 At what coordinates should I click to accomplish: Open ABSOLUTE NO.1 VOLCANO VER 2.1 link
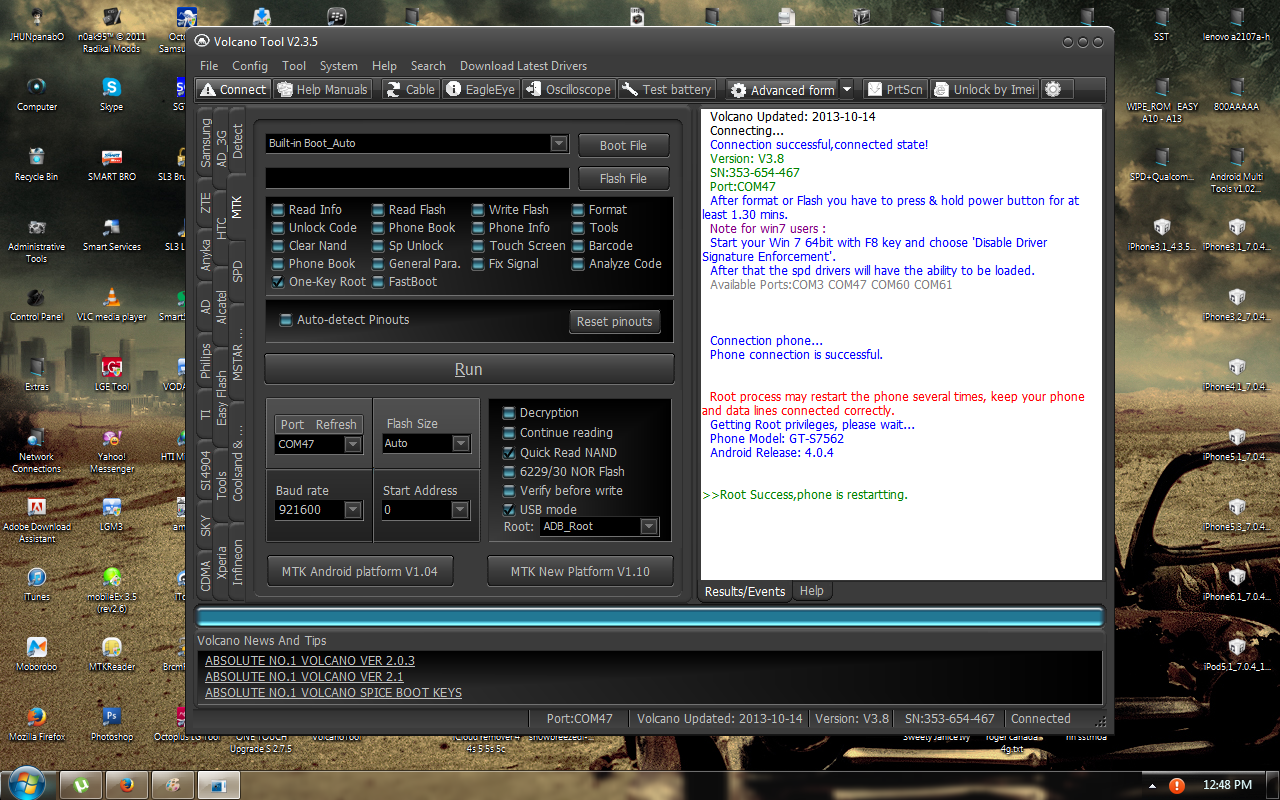[304, 677]
